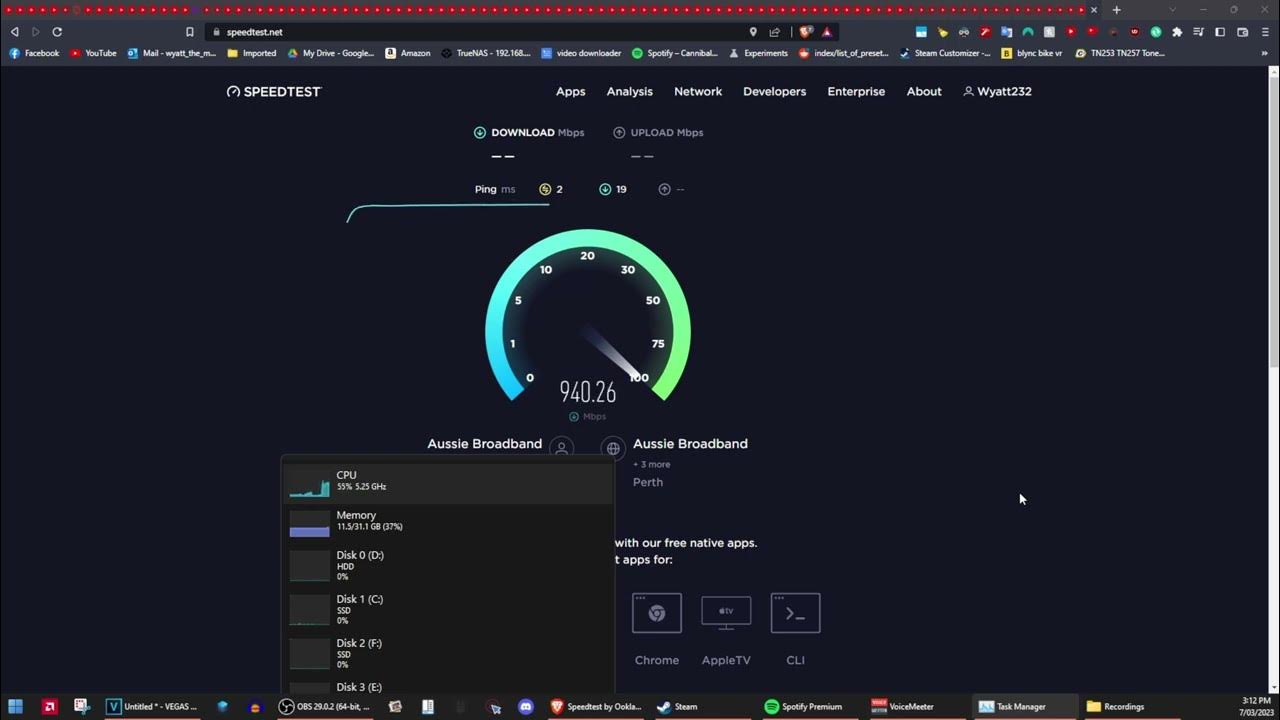Open the My Drive - Google bookmark
This screenshot has height=720, width=1280.
click(x=331, y=53)
